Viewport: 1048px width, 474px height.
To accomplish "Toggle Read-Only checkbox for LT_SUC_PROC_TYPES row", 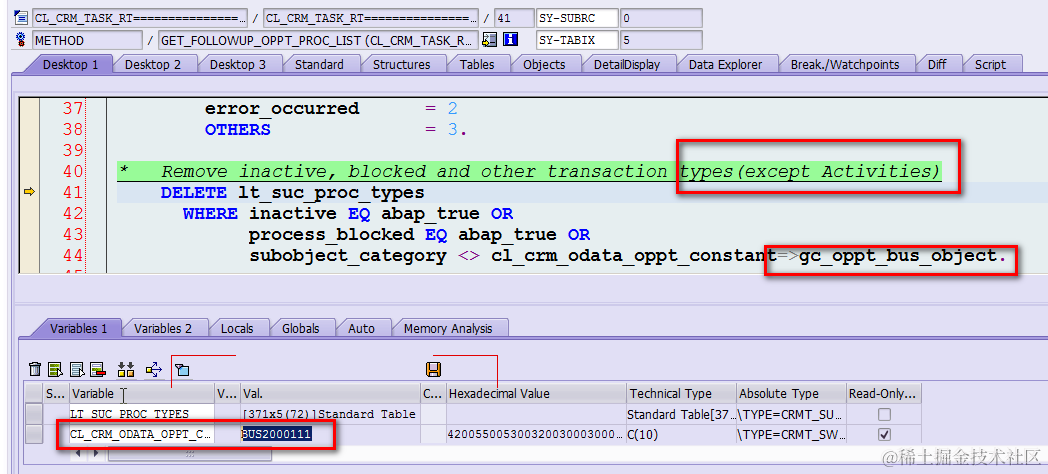I will [884, 414].
